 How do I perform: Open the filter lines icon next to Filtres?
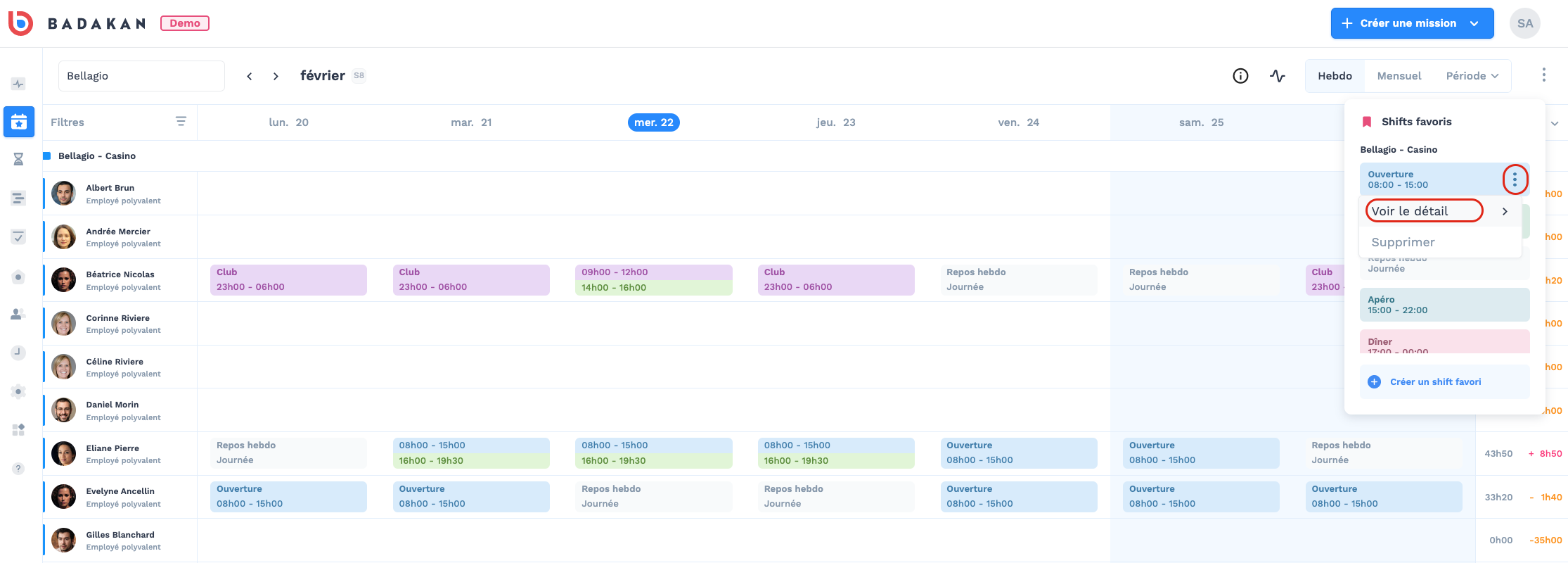pyautogui.click(x=181, y=122)
